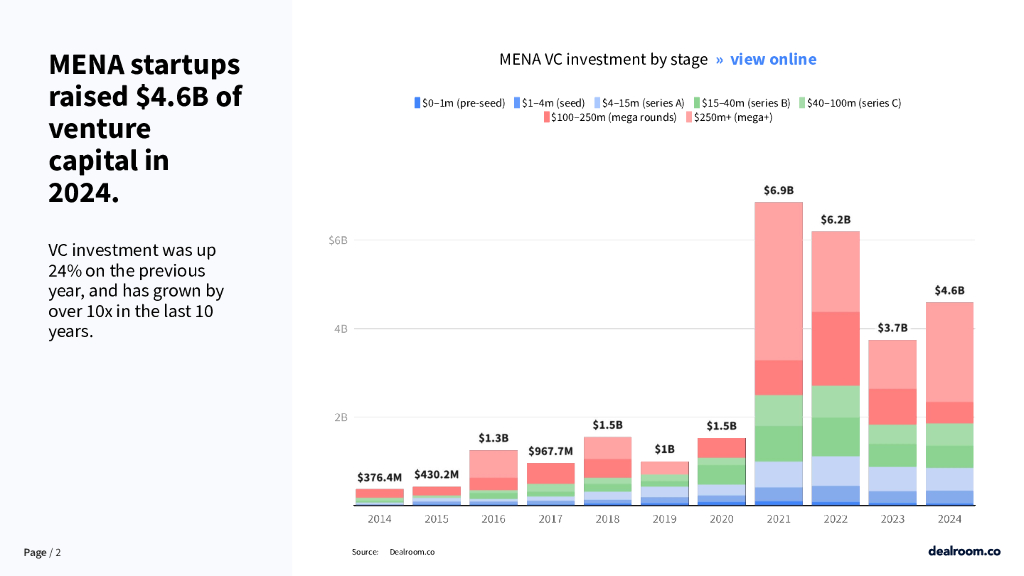The height and width of the screenshot is (576, 1024).
Task: Click the large mega+ segment of 2021 bar
Action: [x=778, y=280]
